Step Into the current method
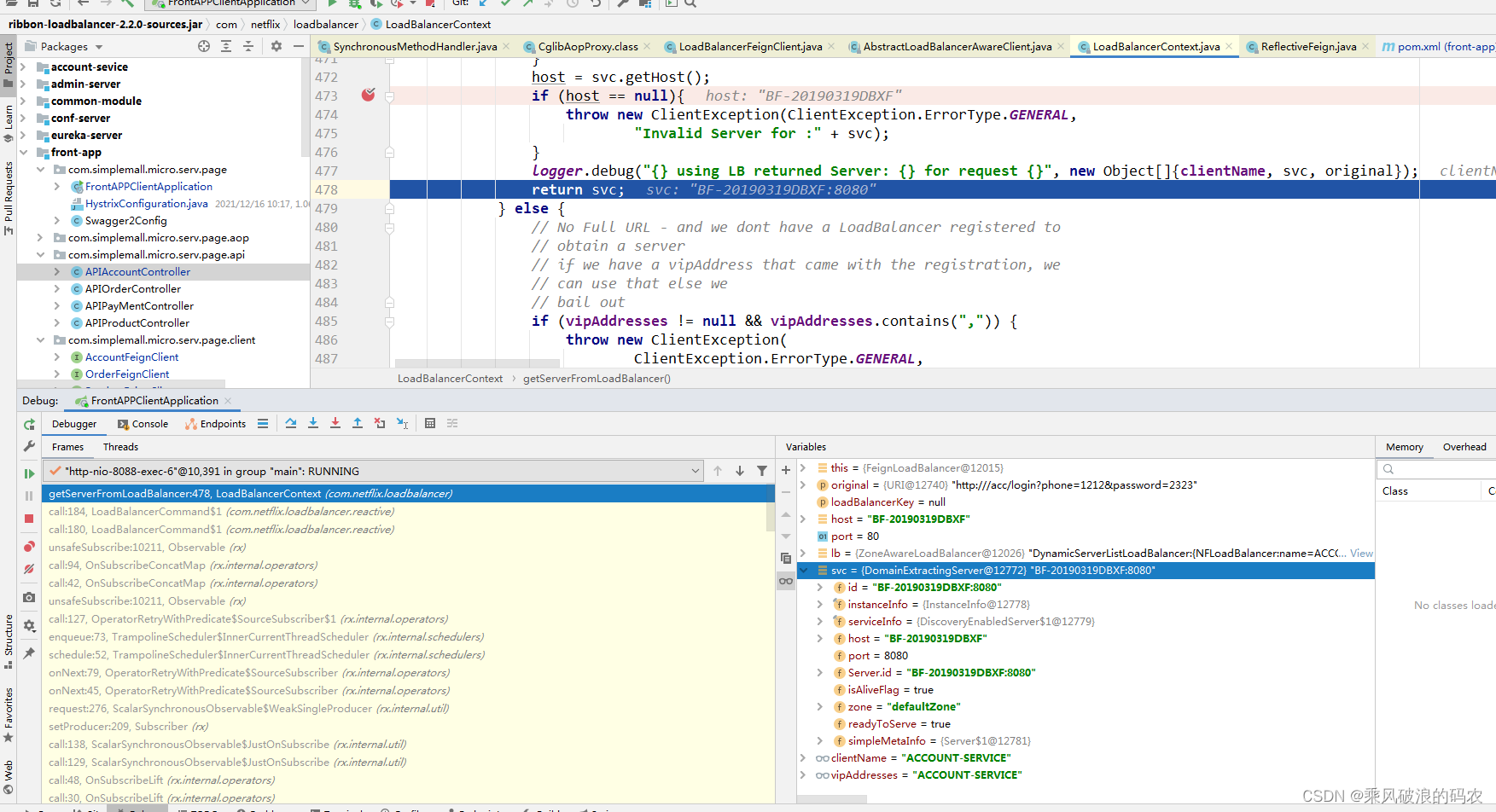The width and height of the screenshot is (1496, 812). [x=313, y=423]
